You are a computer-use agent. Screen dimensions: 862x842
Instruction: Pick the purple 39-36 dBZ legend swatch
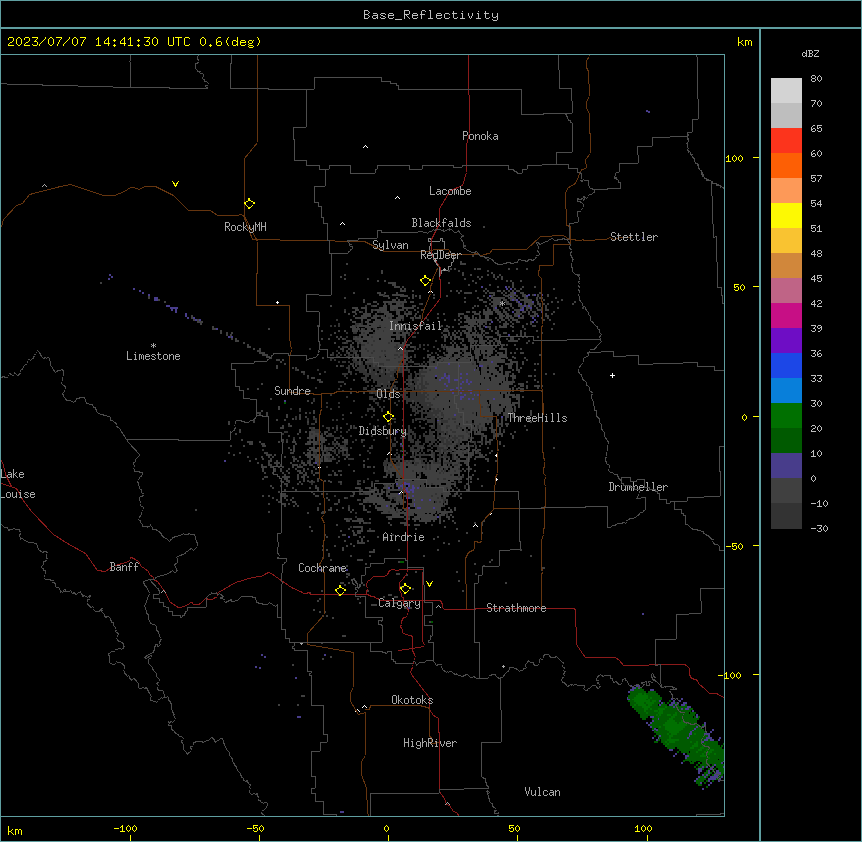(786, 341)
